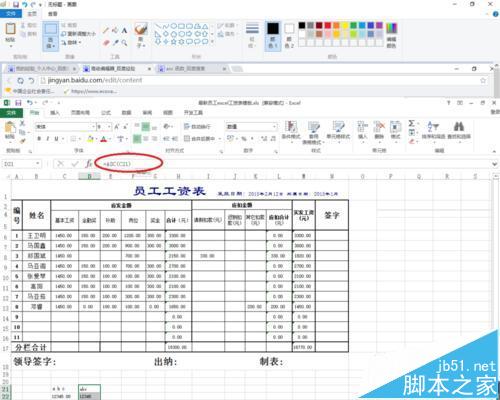Select the Magnifier tool in Paint
Viewport: 500px width, 400px height.
click(124, 43)
